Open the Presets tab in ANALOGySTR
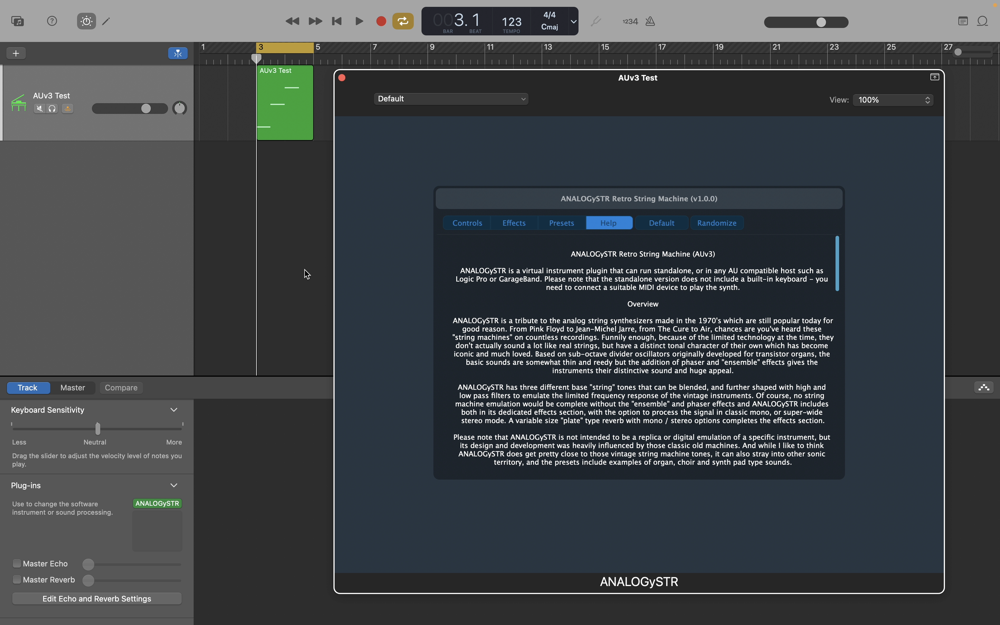The image size is (1000, 625). coord(561,223)
